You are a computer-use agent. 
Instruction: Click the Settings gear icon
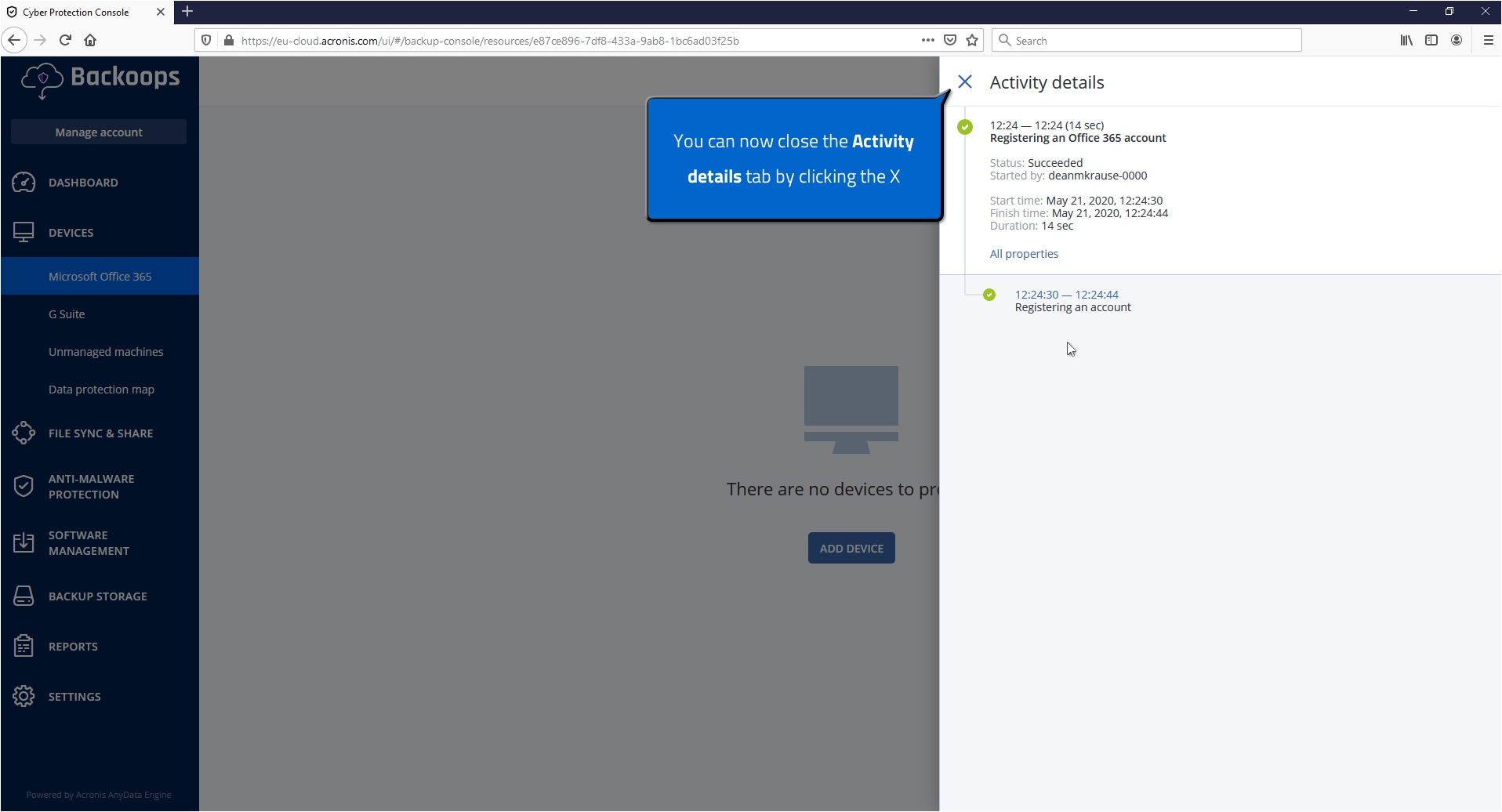(24, 696)
